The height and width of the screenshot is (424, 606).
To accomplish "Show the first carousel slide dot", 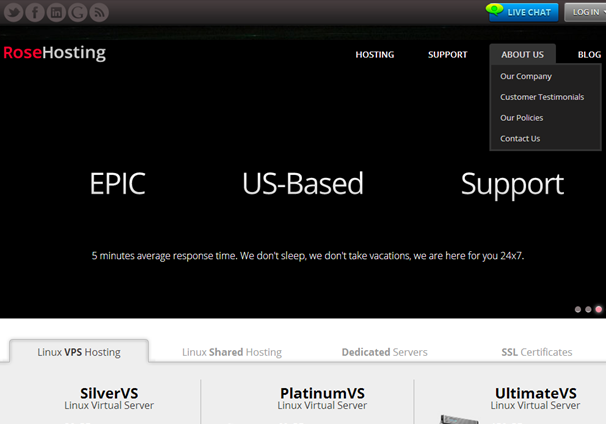I will click(578, 310).
